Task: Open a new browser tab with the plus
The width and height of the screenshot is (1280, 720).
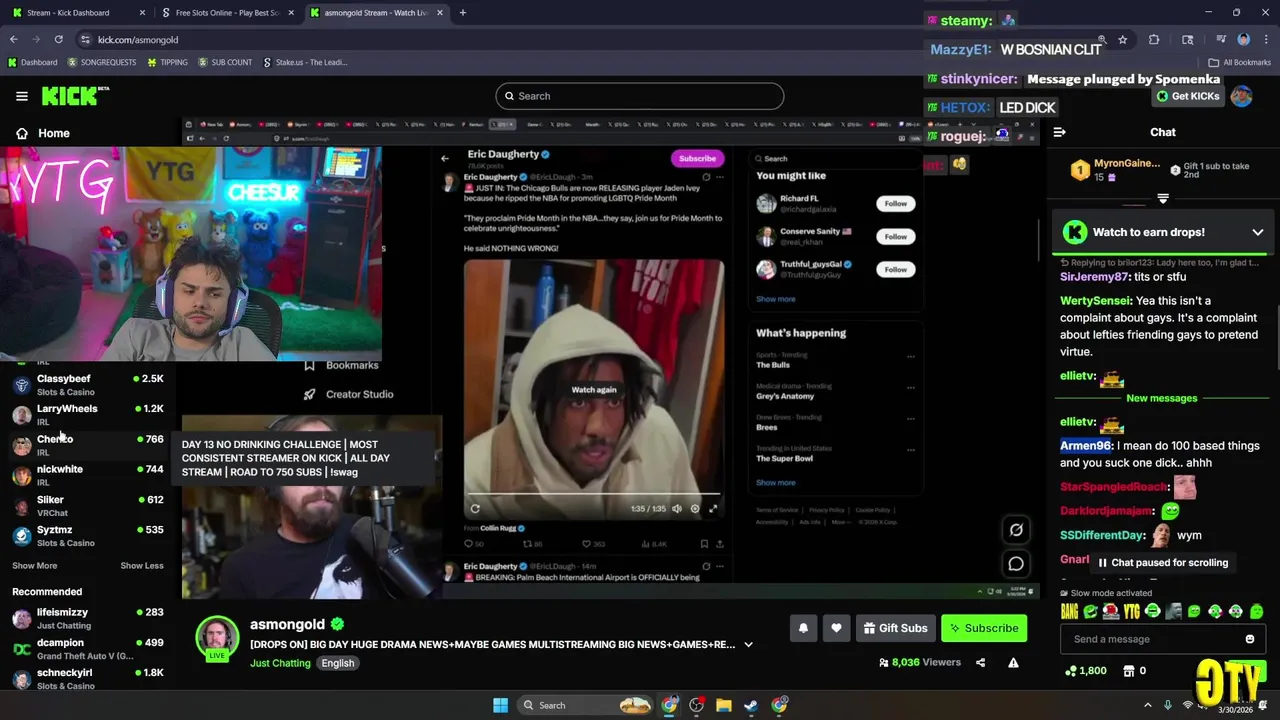Action: coord(462,13)
